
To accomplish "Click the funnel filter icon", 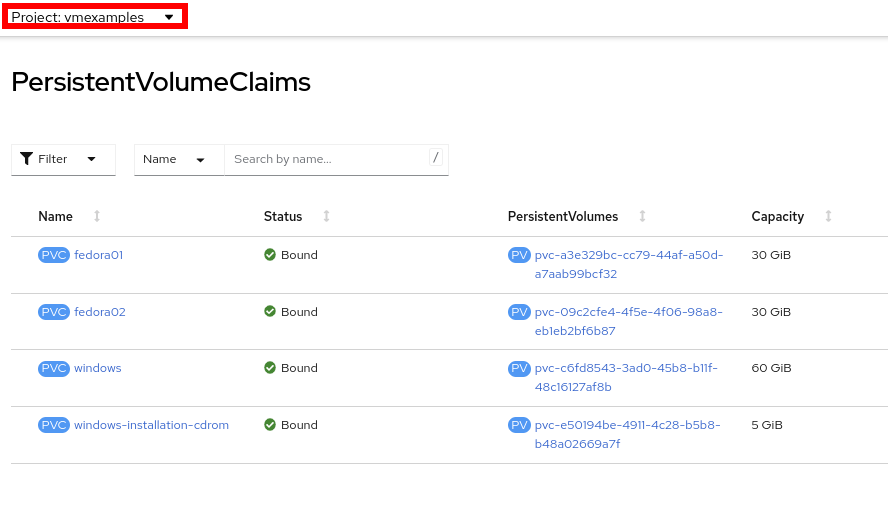I will point(26,159).
